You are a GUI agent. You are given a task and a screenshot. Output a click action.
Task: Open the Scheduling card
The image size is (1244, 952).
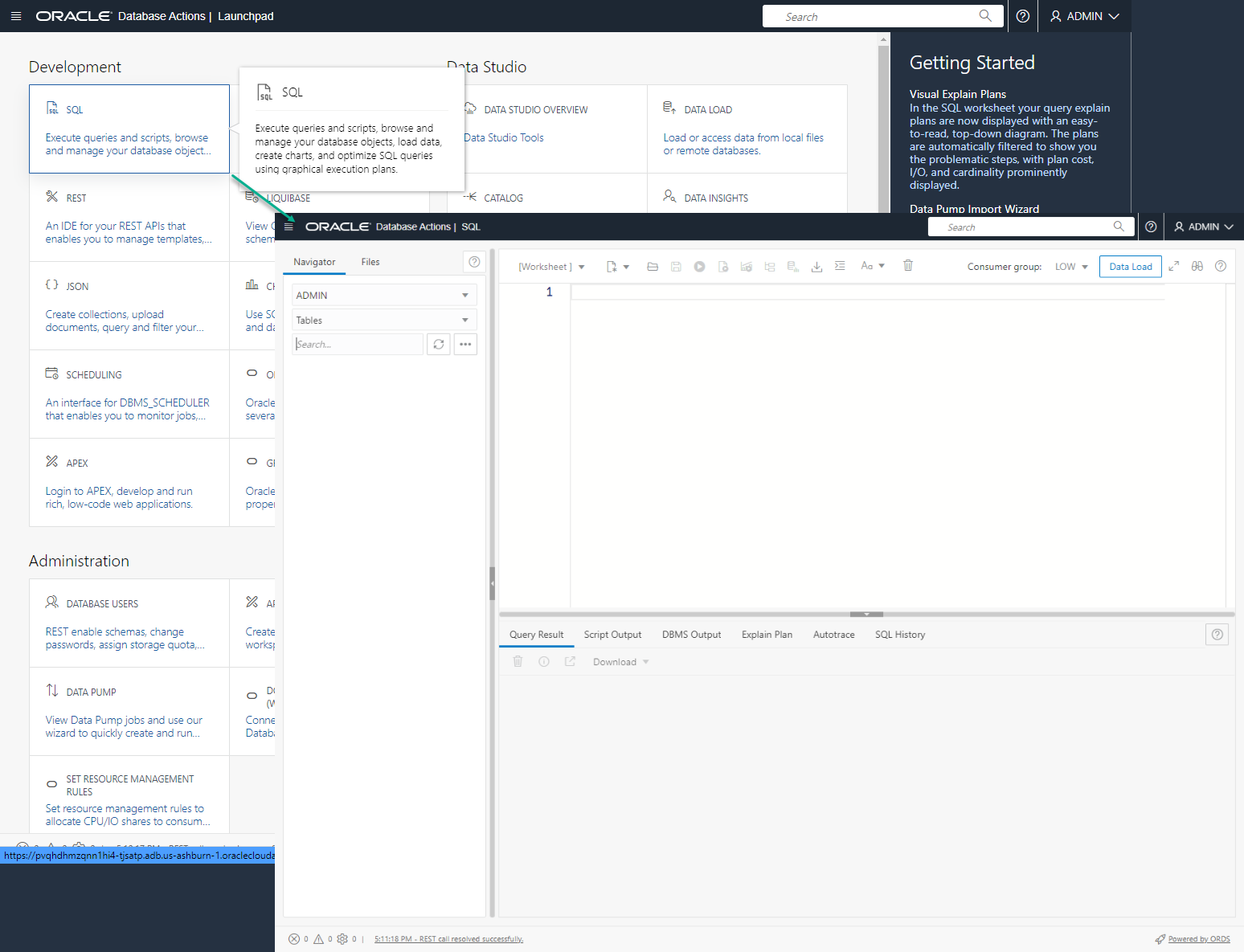[x=129, y=394]
